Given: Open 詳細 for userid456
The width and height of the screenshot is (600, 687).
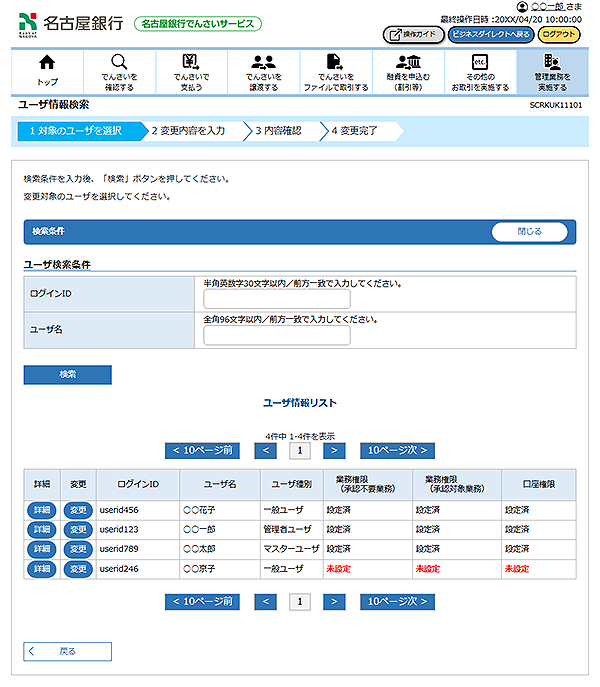Looking at the screenshot, I should [x=42, y=510].
